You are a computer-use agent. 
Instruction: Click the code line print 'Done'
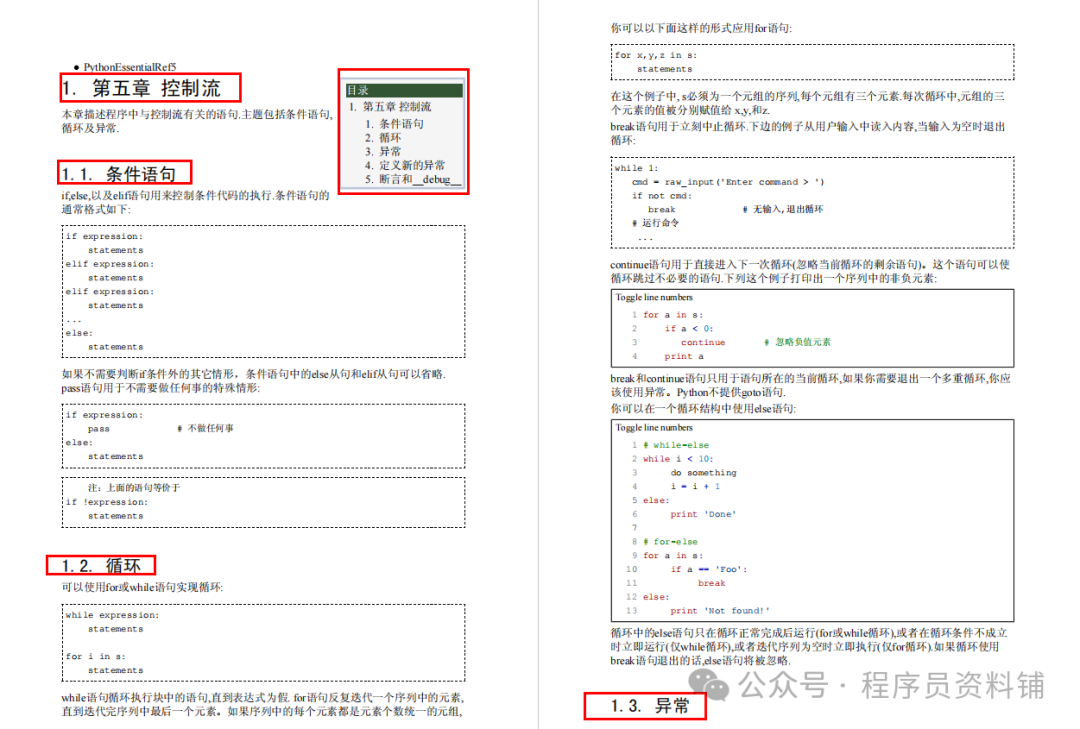coord(703,514)
